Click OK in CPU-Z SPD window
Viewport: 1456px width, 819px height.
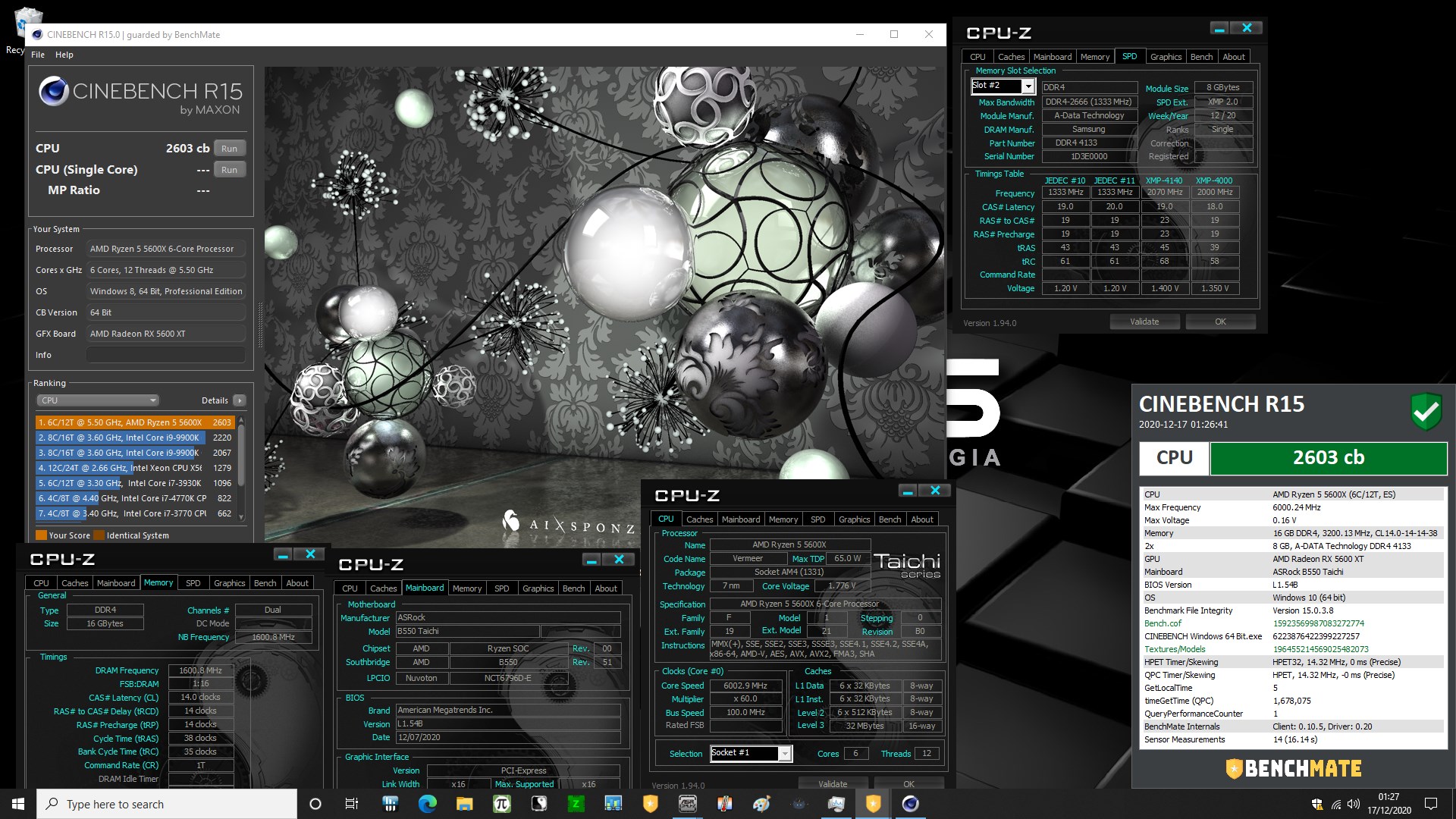[x=1220, y=322]
